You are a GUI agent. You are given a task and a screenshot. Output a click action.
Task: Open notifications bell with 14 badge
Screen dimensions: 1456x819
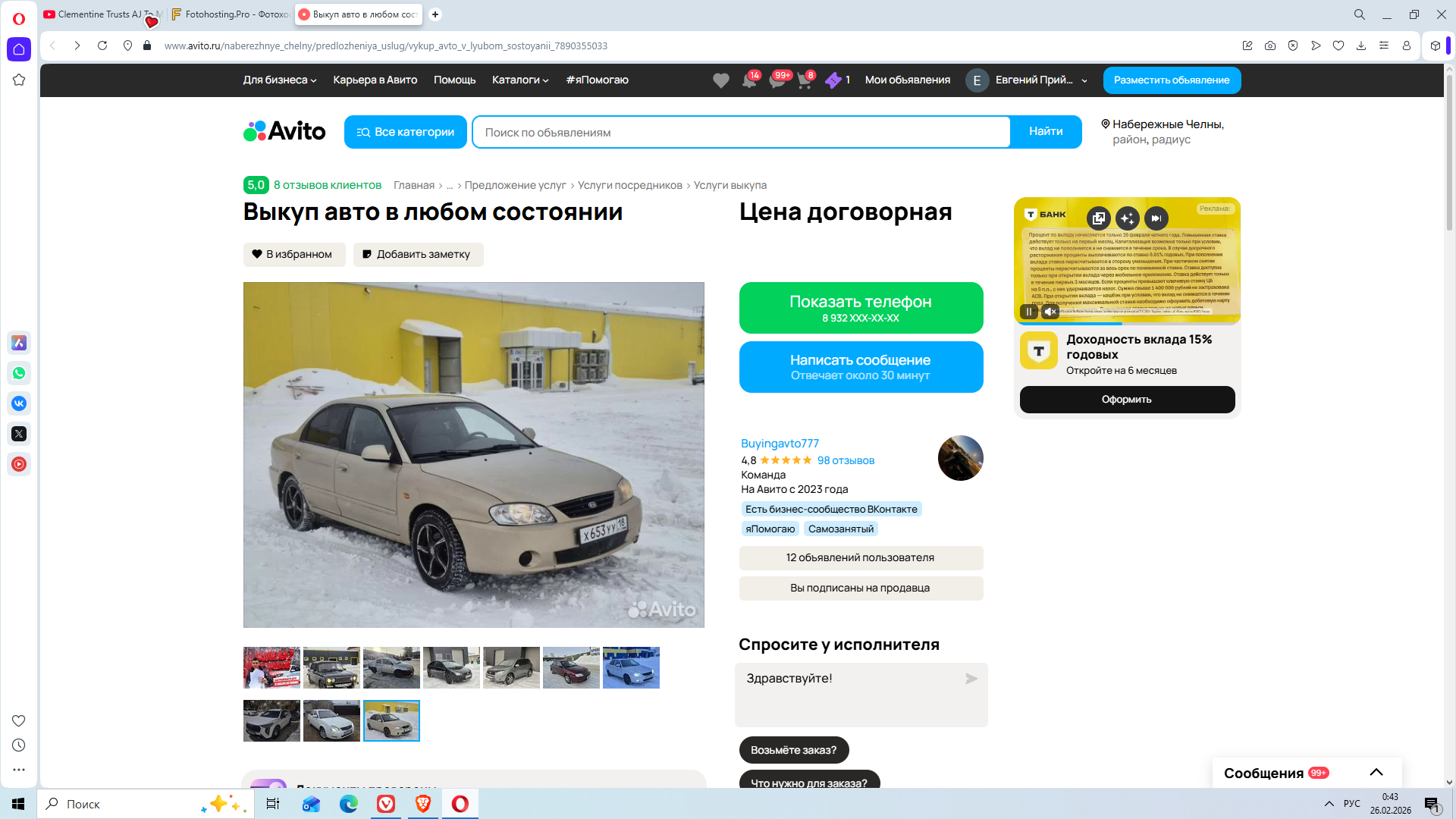[749, 80]
